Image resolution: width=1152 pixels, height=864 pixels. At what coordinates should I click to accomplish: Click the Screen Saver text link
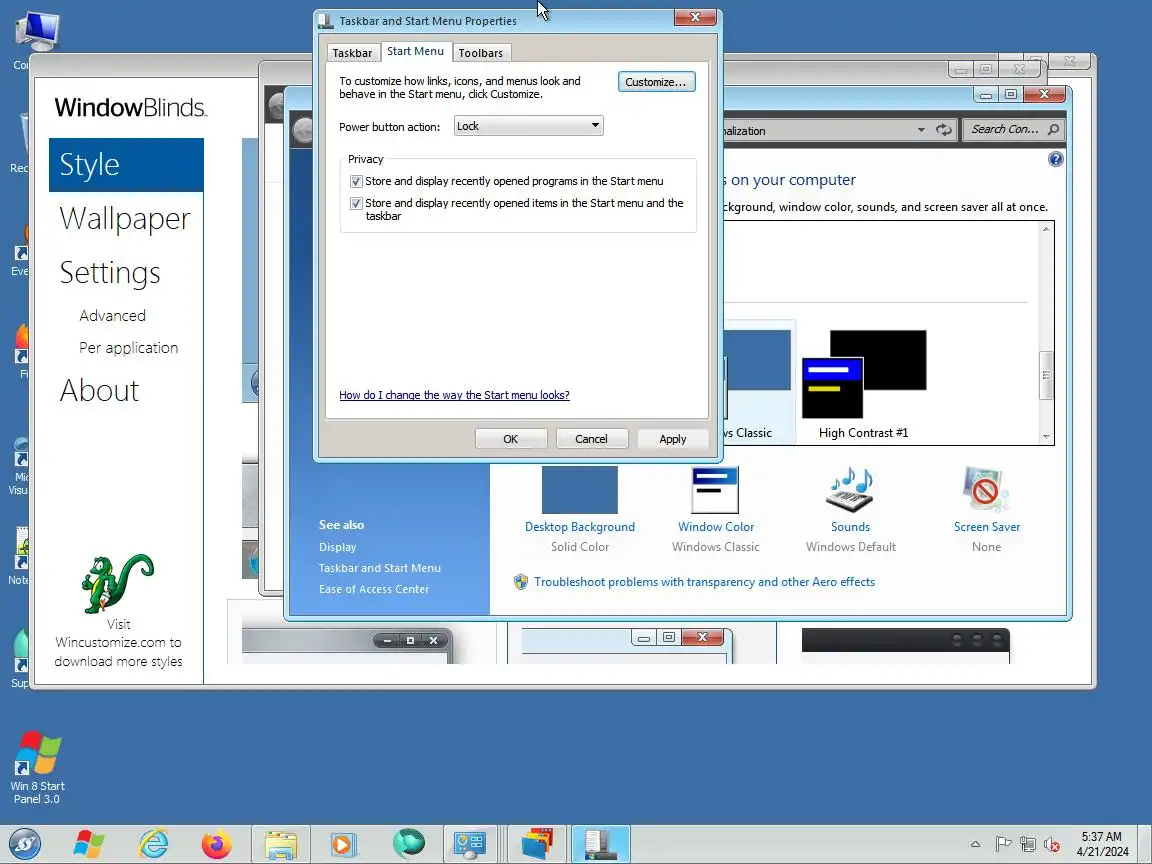[x=987, y=527]
